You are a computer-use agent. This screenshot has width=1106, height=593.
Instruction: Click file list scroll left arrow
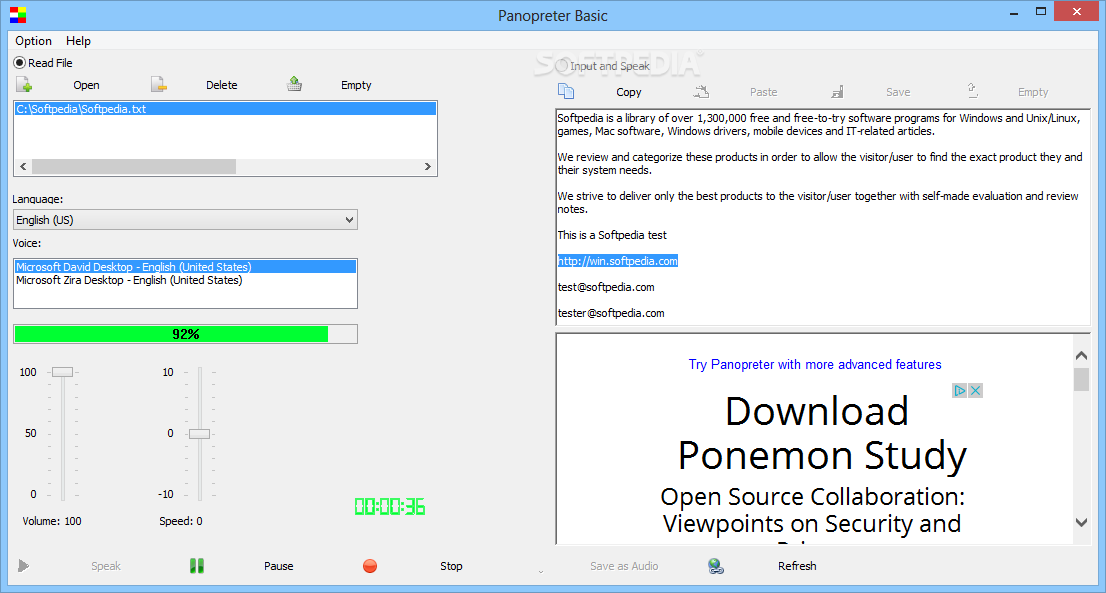(x=23, y=166)
